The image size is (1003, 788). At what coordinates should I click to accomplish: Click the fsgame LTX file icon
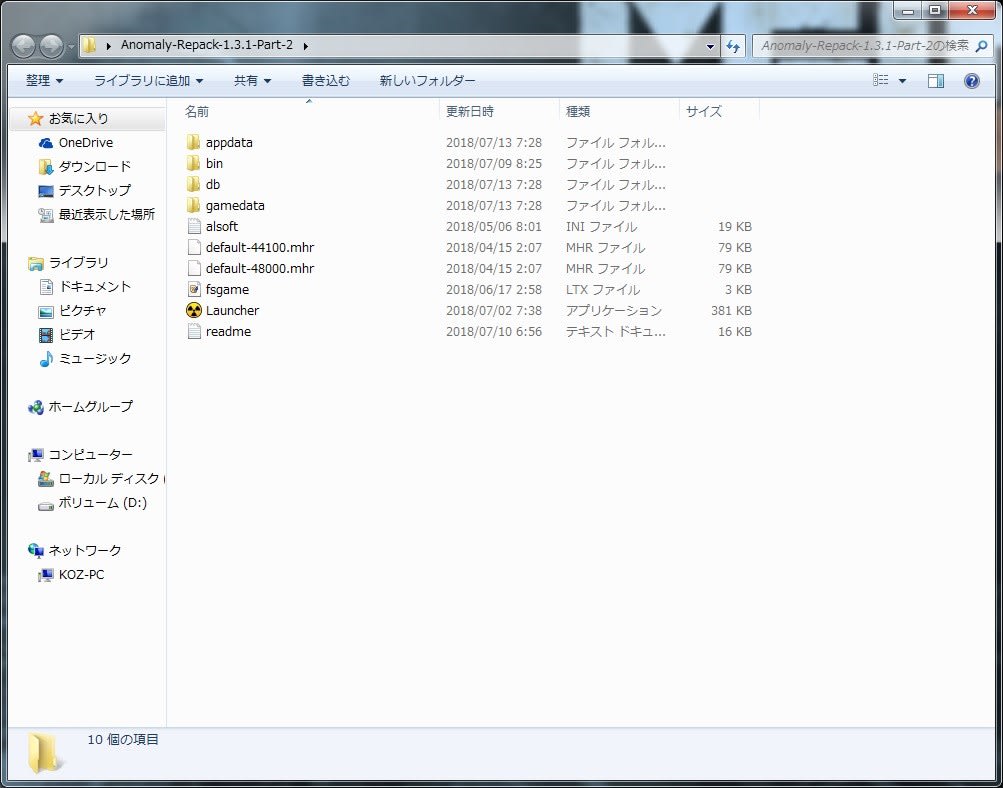(x=194, y=289)
